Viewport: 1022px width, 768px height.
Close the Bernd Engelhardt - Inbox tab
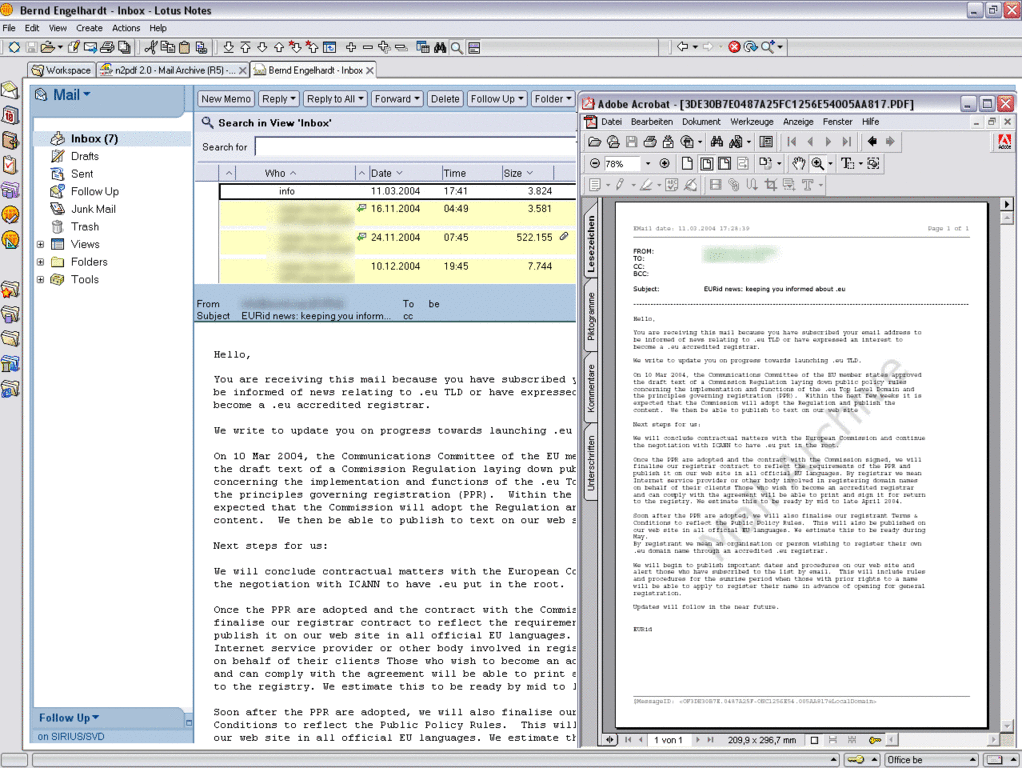pos(370,70)
